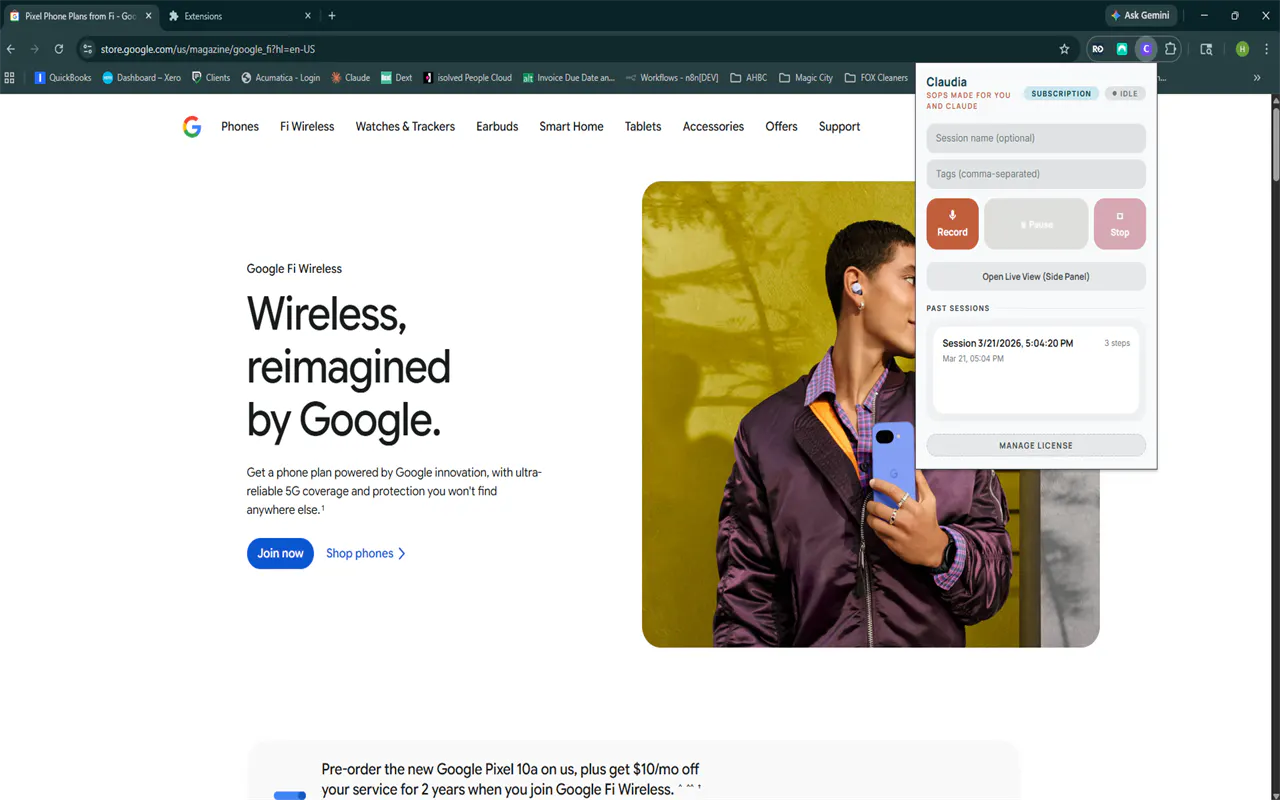Click the address bar URL
The height and width of the screenshot is (800, 1280).
click(208, 49)
